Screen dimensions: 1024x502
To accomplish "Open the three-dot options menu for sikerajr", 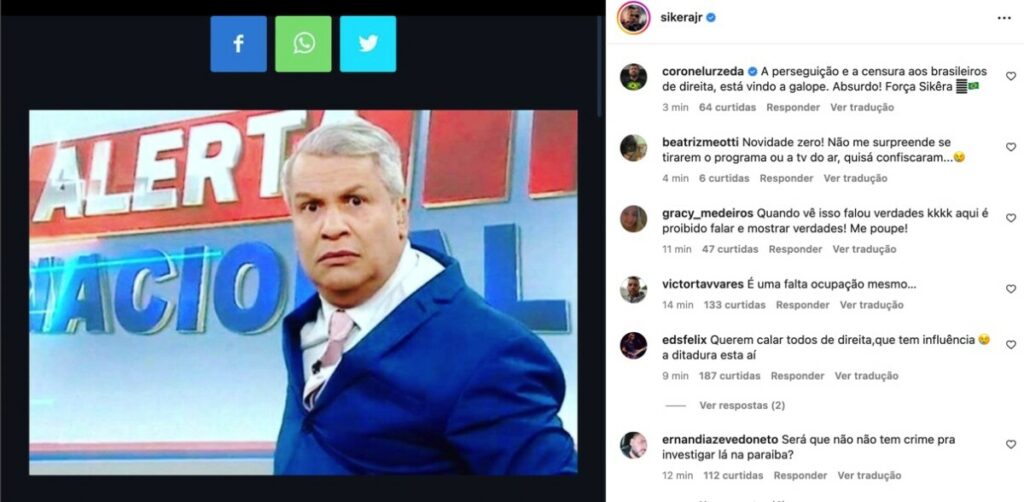I will point(1004,18).
